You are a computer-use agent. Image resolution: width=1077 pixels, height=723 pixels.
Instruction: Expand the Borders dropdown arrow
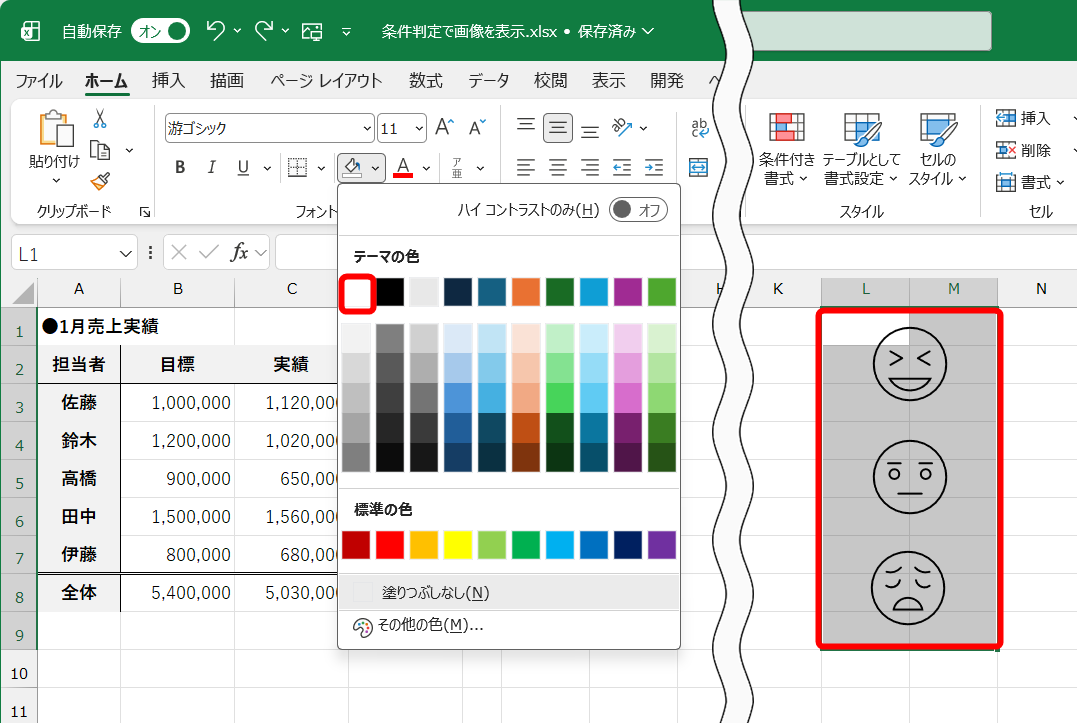pos(321,168)
